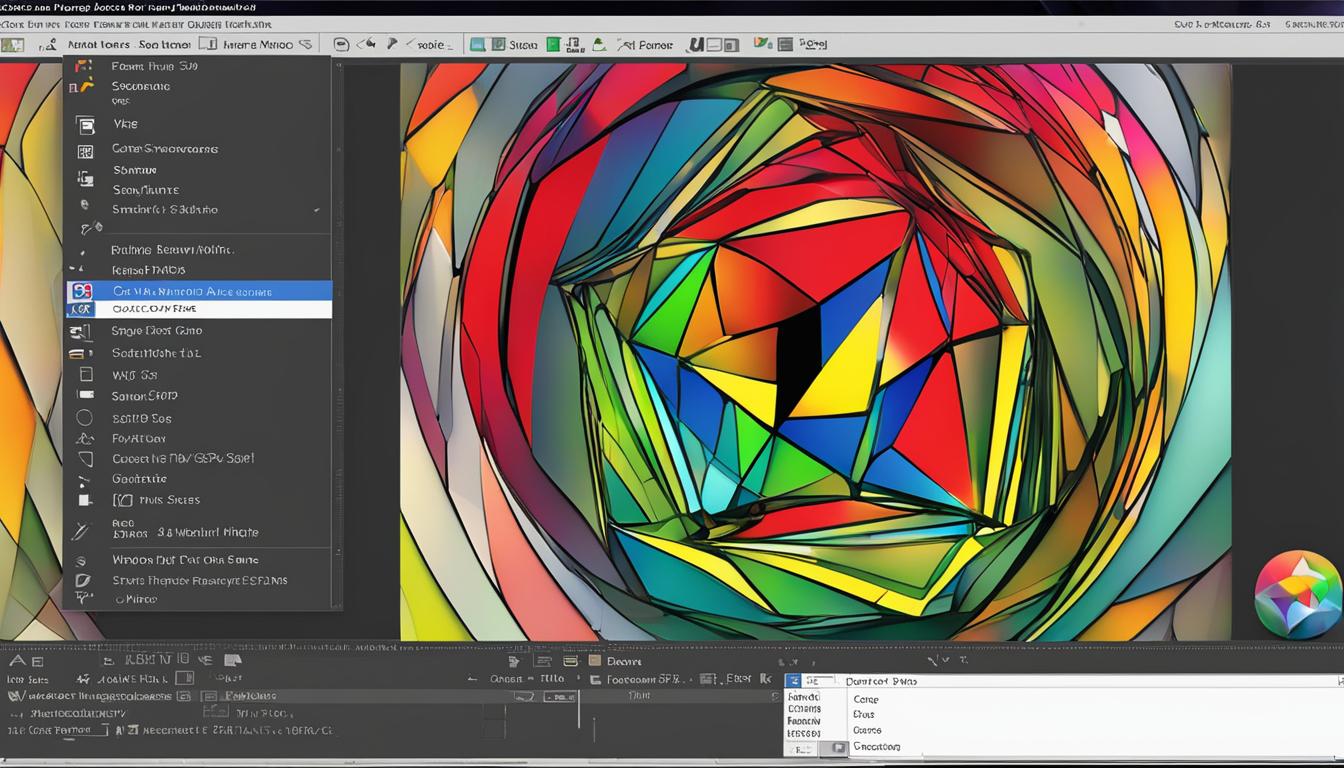
Task: Expand the submenu arrow on the Standard Schema entry
Action: pyautogui.click(x=317, y=210)
